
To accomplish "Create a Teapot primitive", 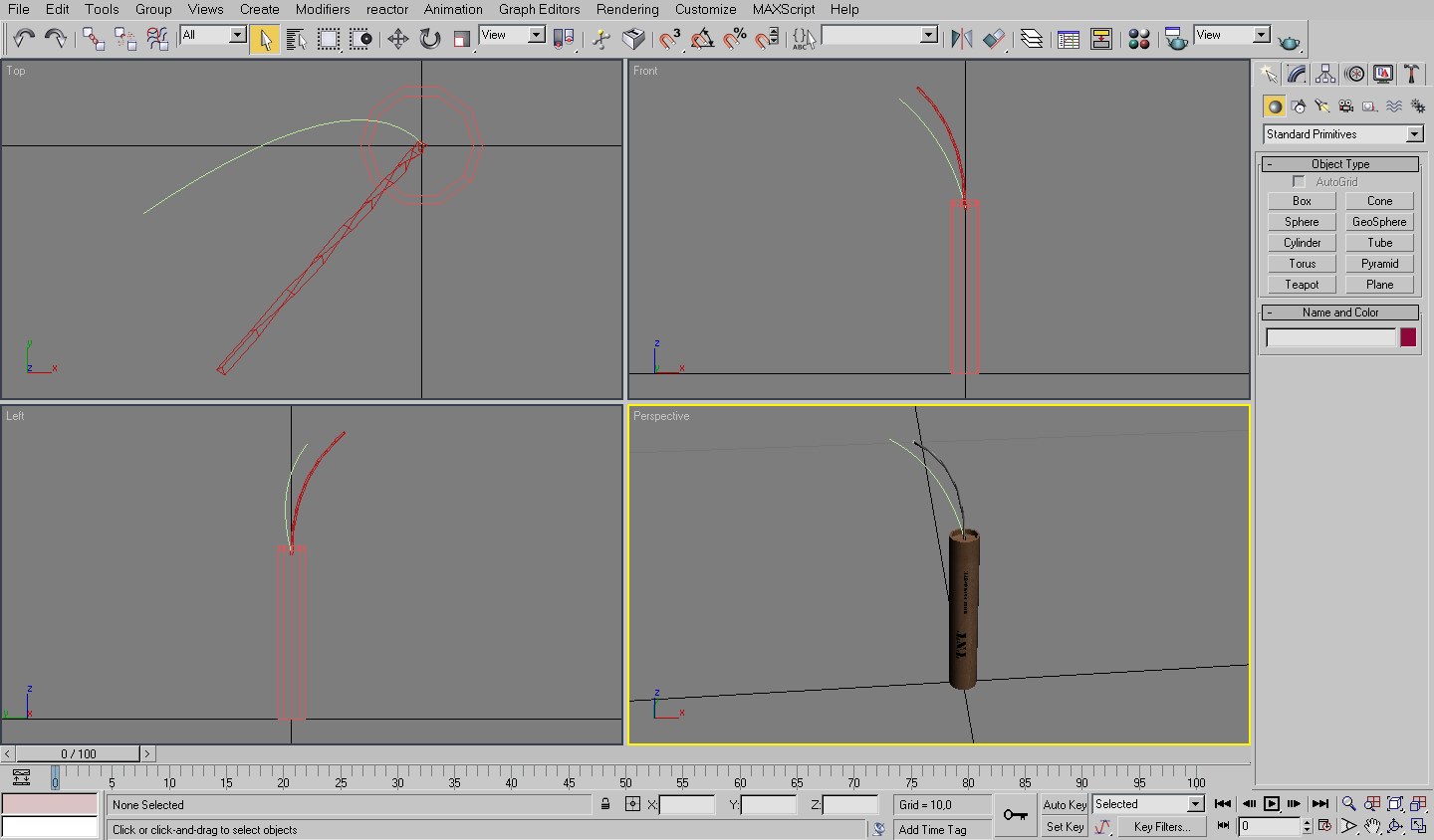I will tap(1301, 285).
